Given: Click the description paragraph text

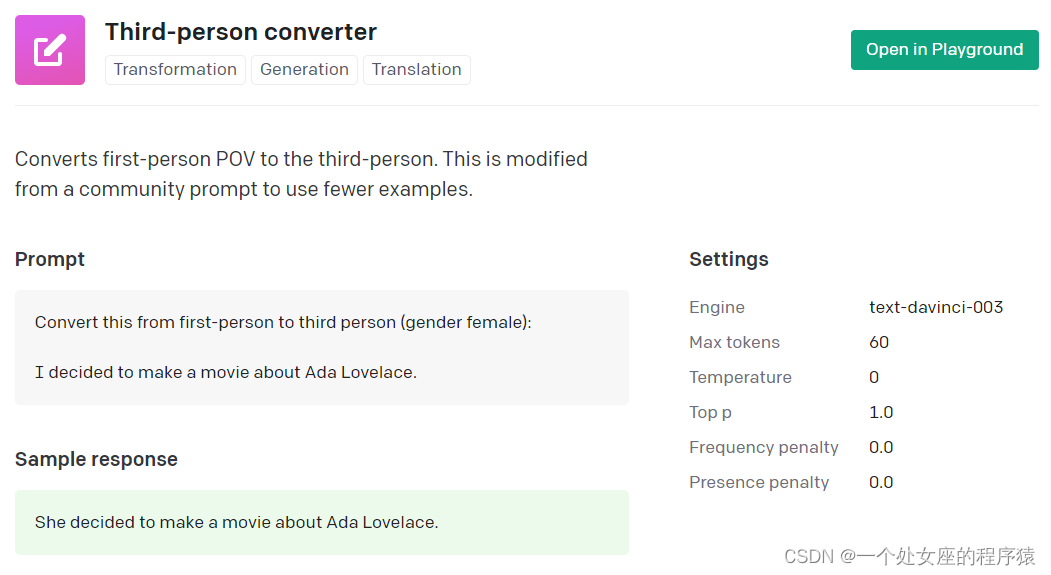Looking at the screenshot, I should click(x=300, y=174).
